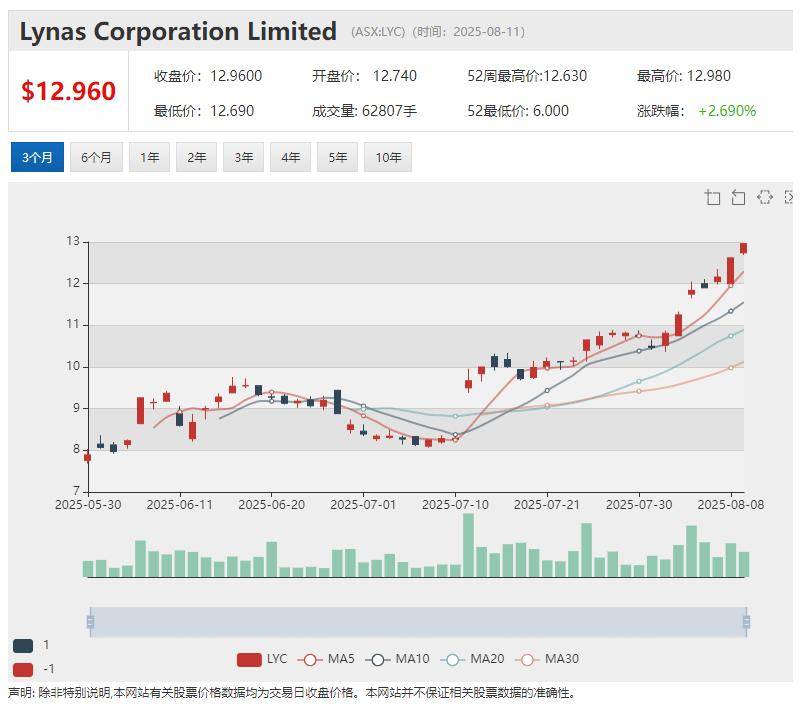The height and width of the screenshot is (707, 807).
Task: Click the fullscreen icon at chart top-right
Action: [790, 197]
